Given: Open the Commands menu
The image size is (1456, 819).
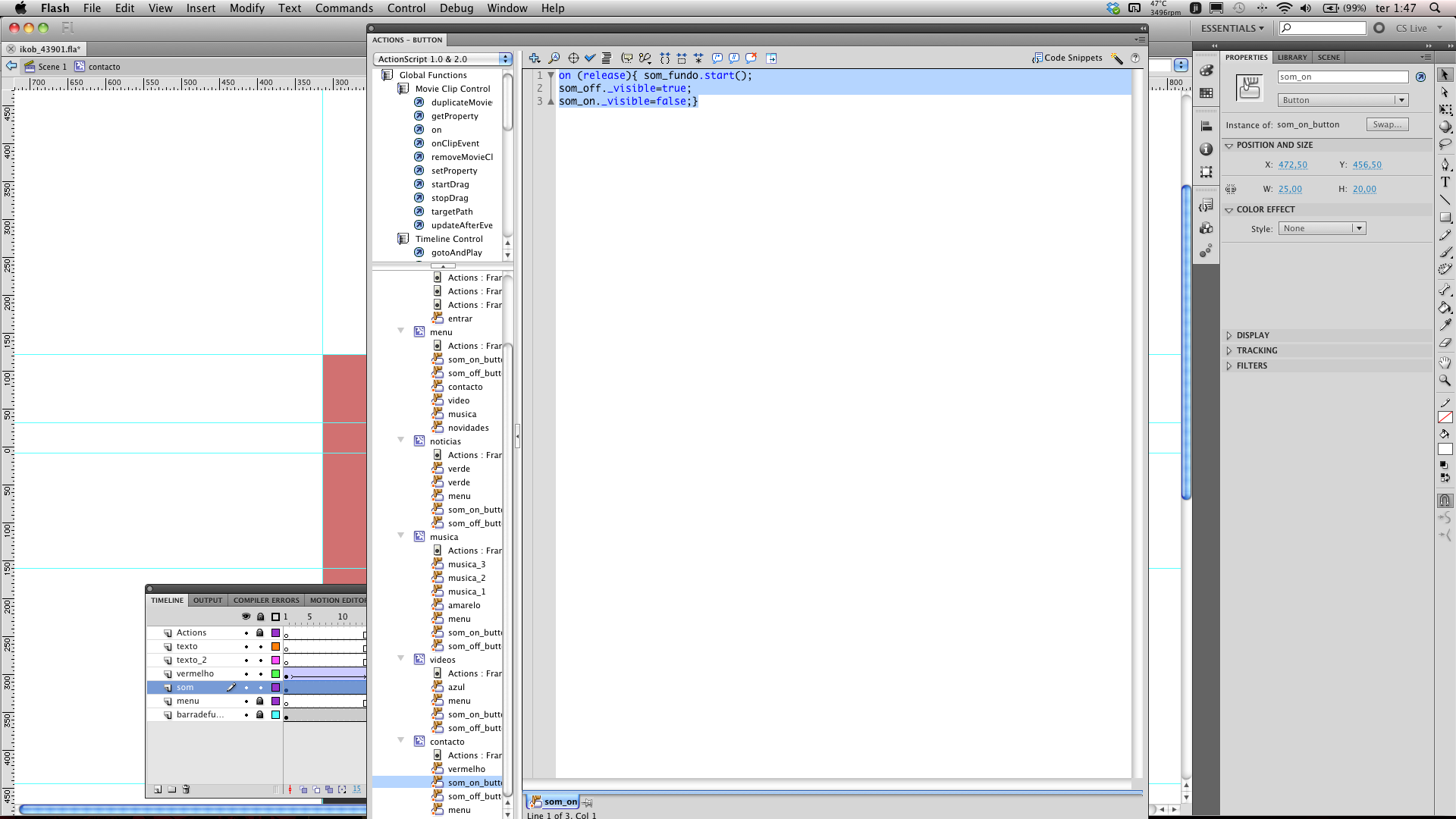Looking at the screenshot, I should (344, 8).
